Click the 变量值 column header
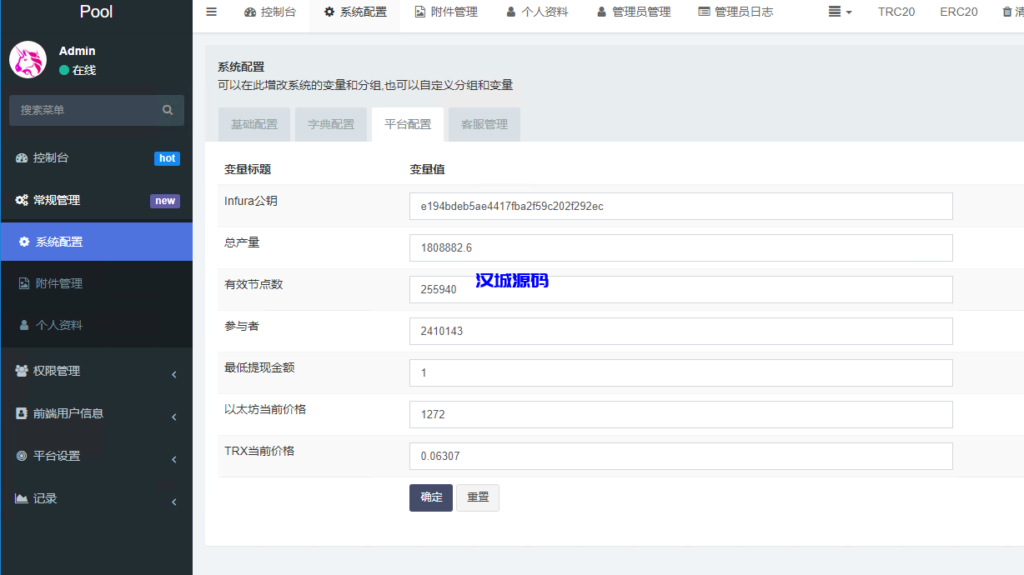 pos(427,169)
